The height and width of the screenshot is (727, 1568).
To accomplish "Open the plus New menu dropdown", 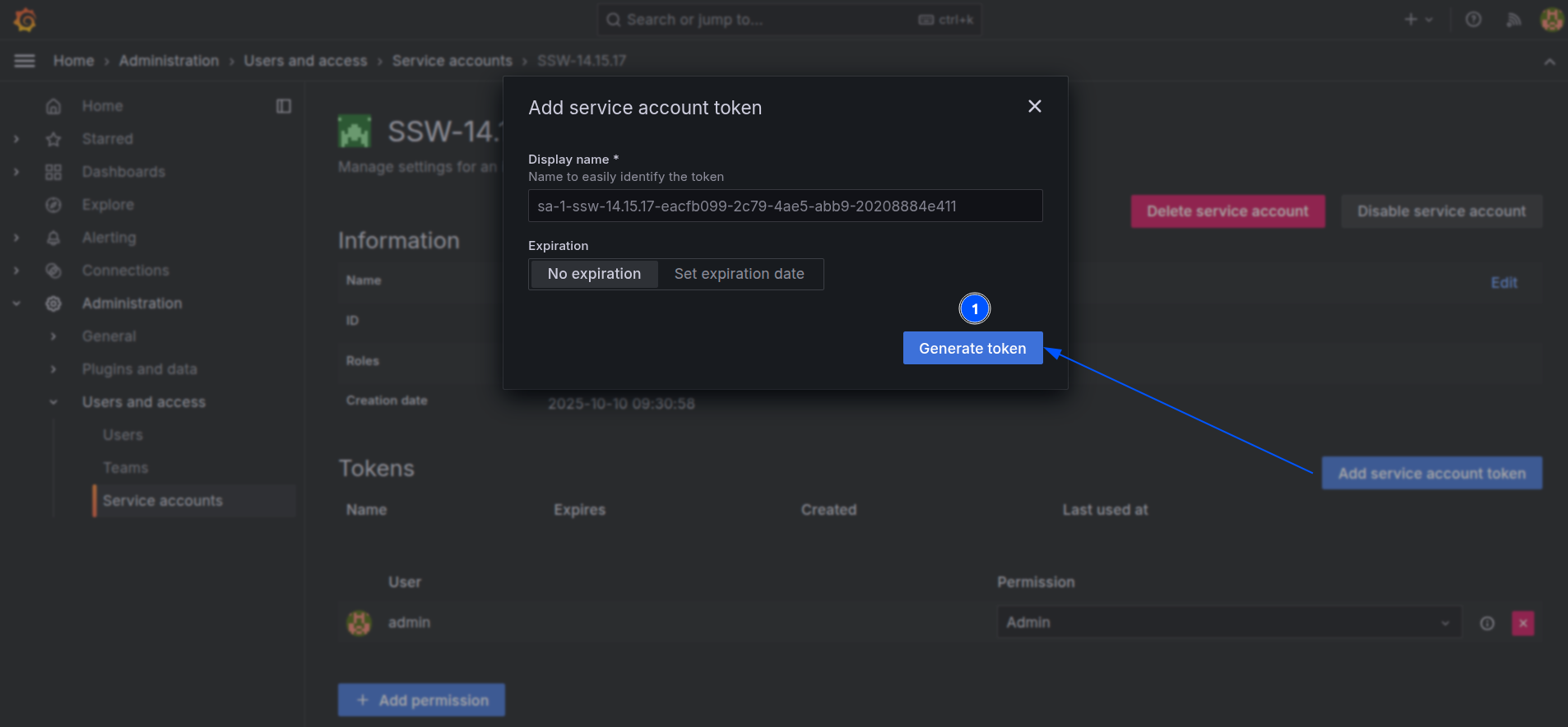I will coord(1418,20).
